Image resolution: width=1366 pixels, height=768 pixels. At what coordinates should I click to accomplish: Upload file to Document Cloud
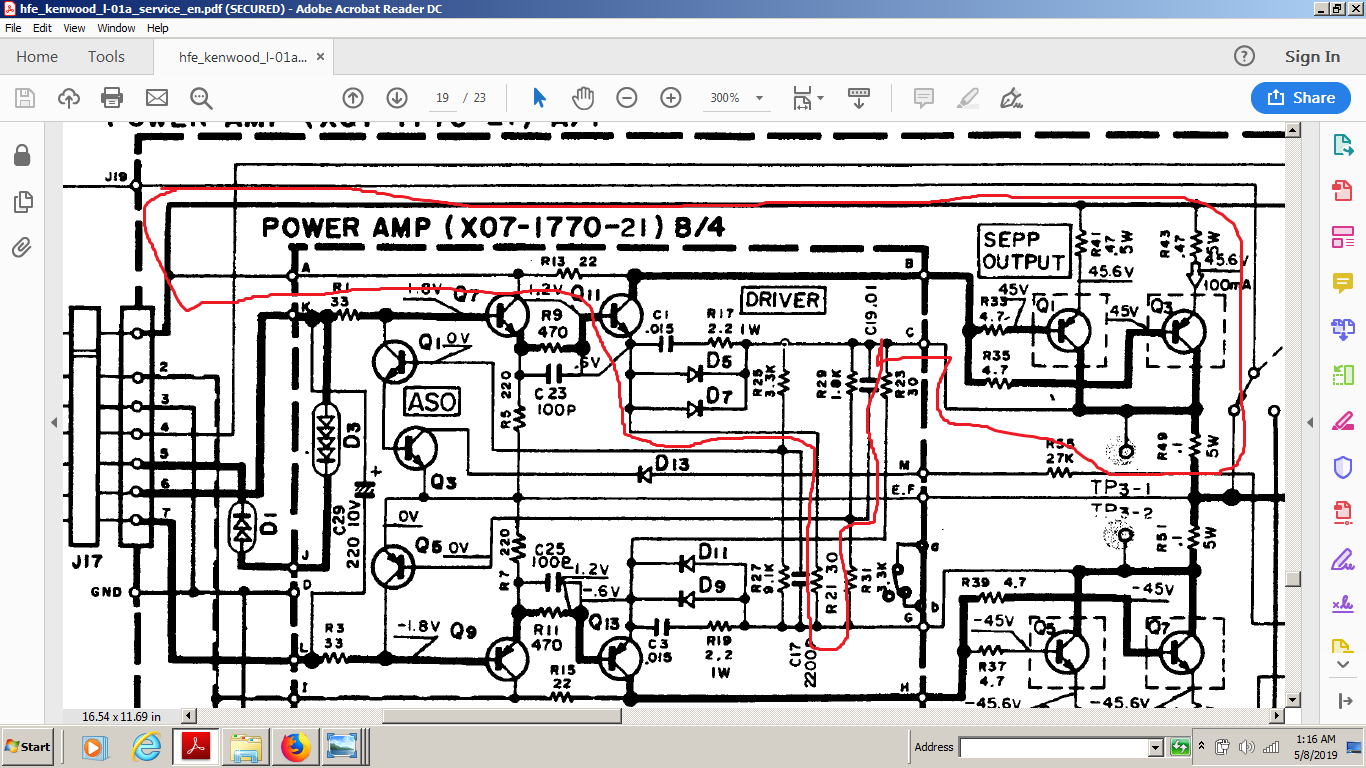(69, 98)
